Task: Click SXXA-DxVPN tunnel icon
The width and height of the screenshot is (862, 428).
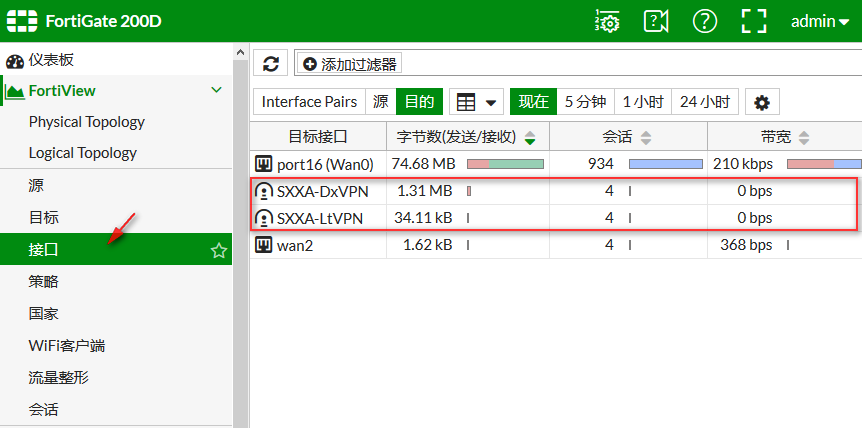Action: point(264,191)
